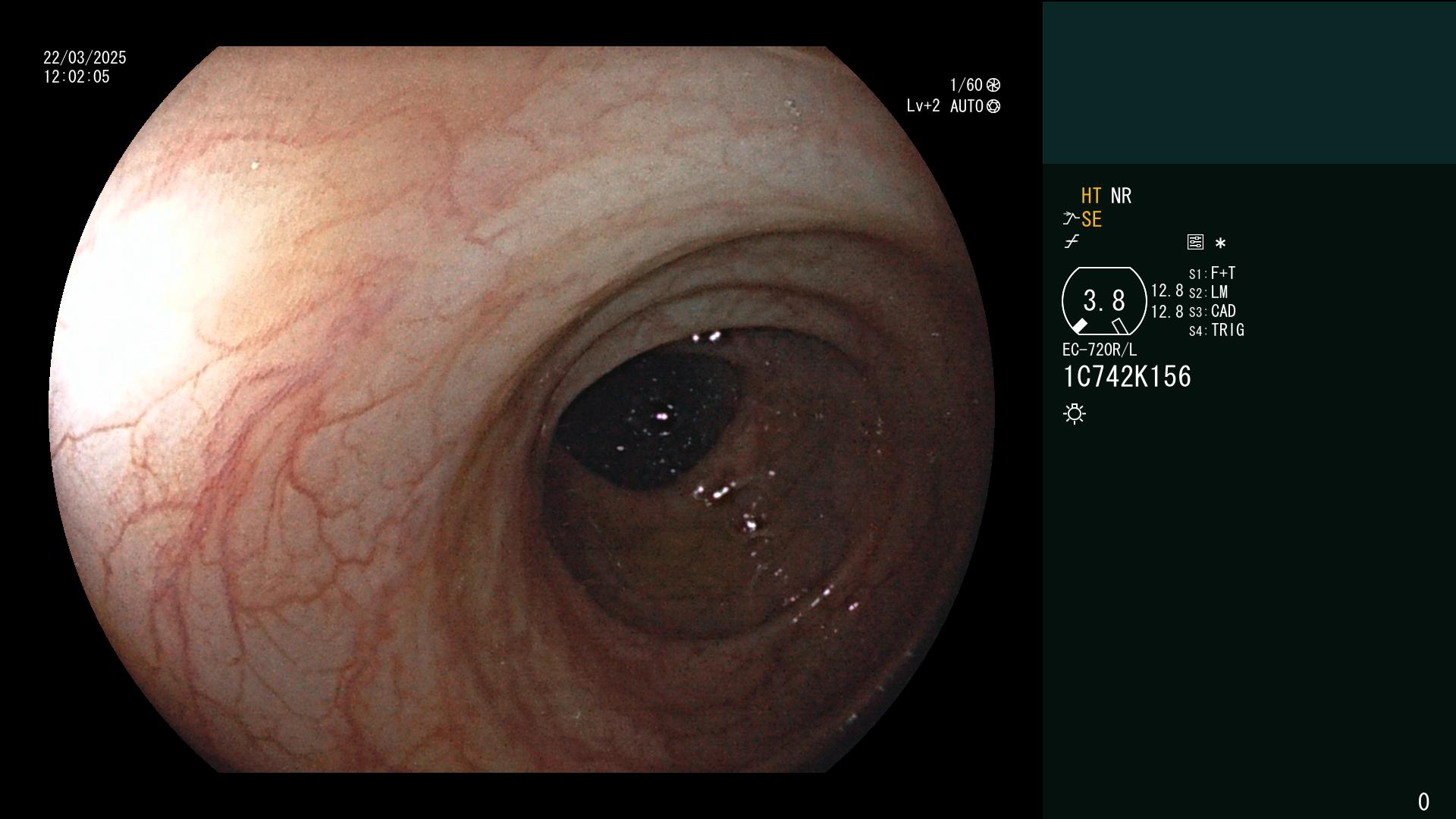Select the SE emphasis label
This screenshot has height=819, width=1456.
[1091, 219]
